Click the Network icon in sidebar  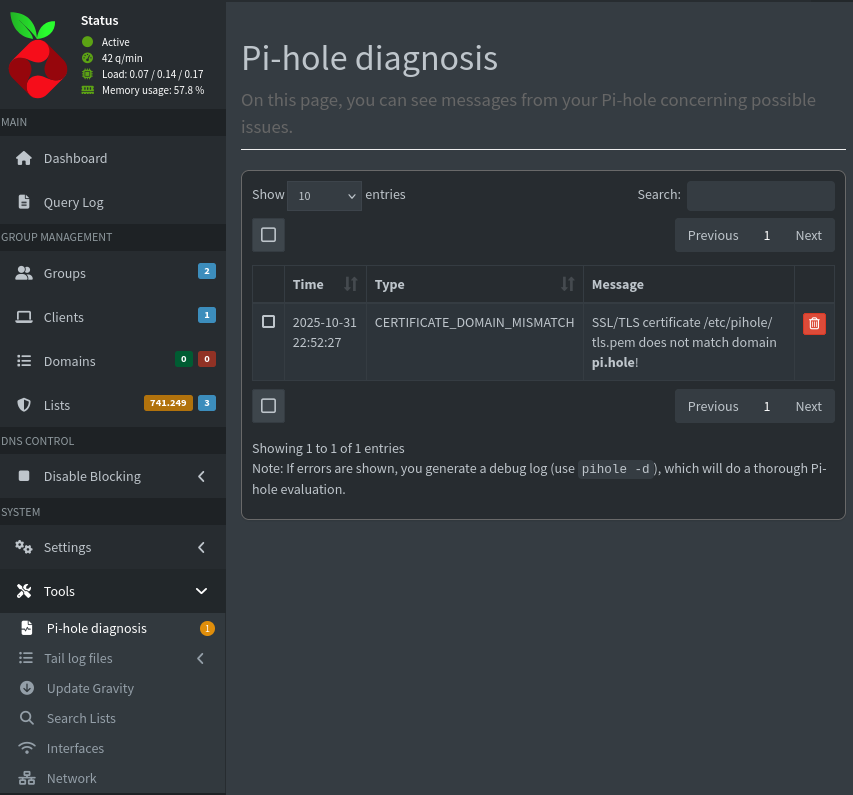27,778
